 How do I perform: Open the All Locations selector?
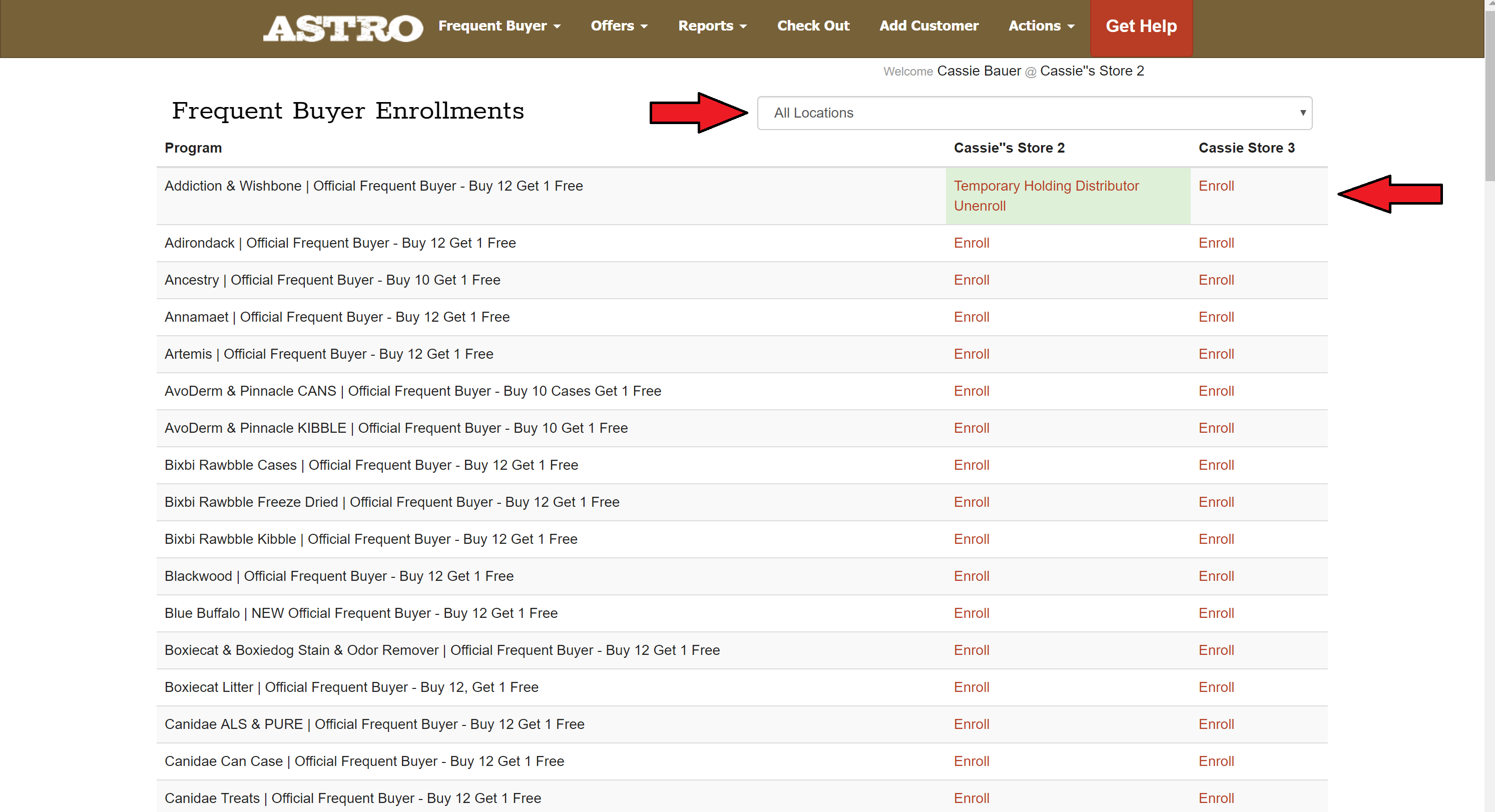[x=1034, y=113]
